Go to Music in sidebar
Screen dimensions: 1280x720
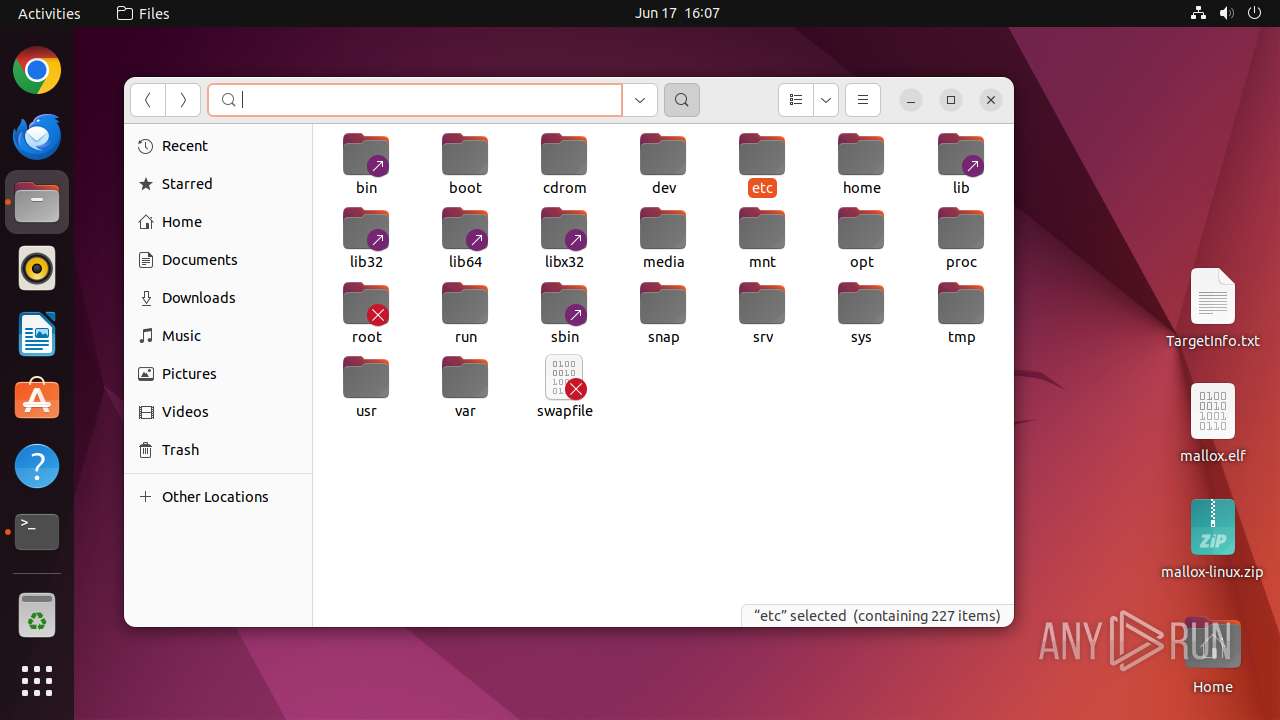coord(218,336)
